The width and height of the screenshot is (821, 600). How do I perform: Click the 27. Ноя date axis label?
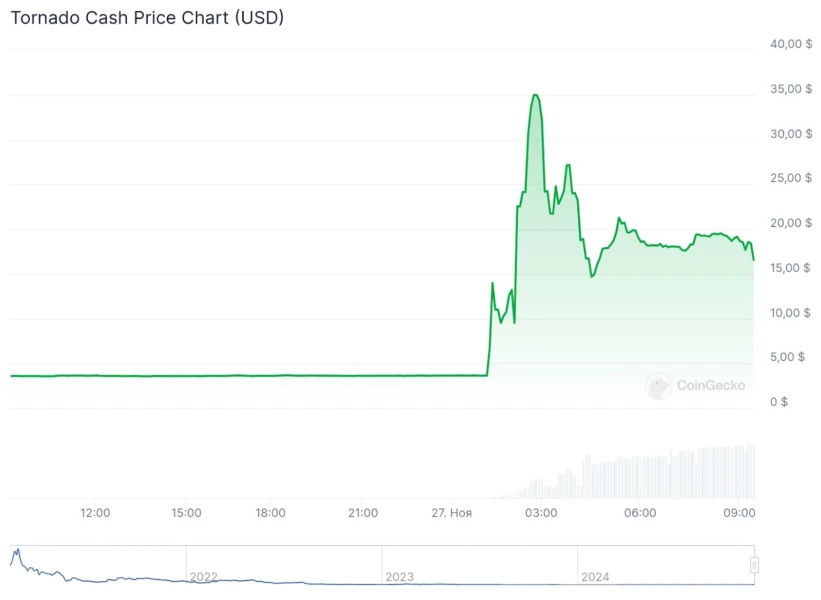click(452, 513)
